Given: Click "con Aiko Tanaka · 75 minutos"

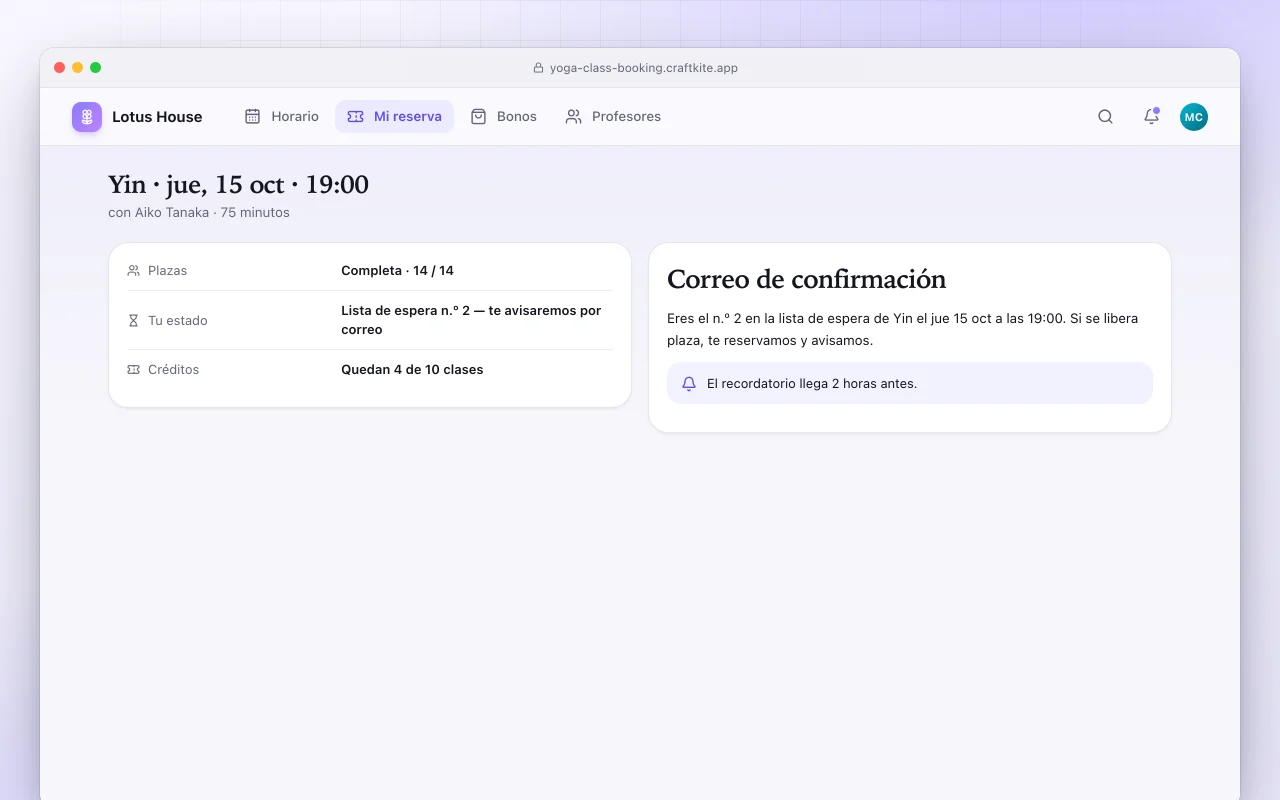Looking at the screenshot, I should coord(199,213).
